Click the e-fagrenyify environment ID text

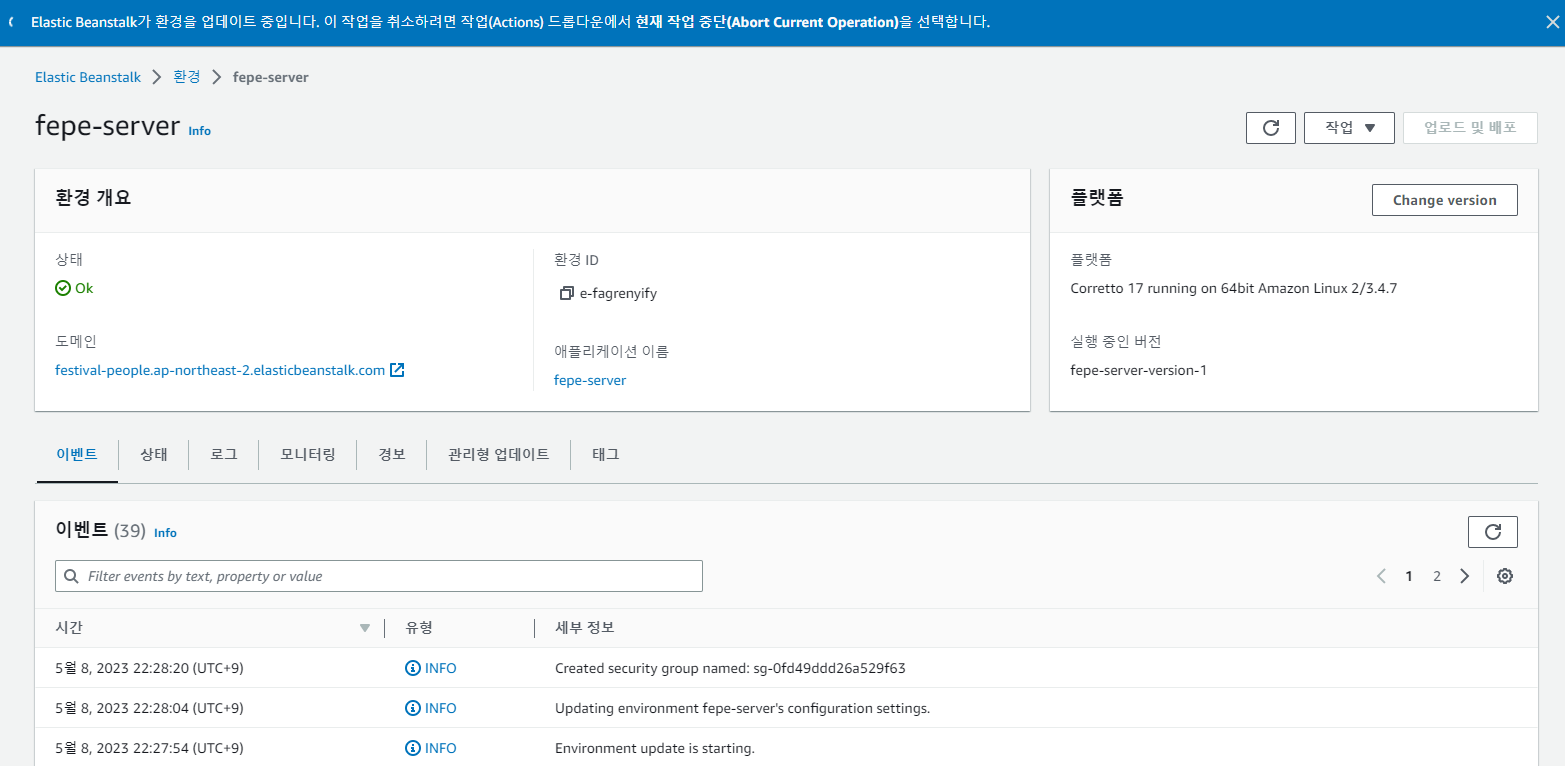[618, 294]
